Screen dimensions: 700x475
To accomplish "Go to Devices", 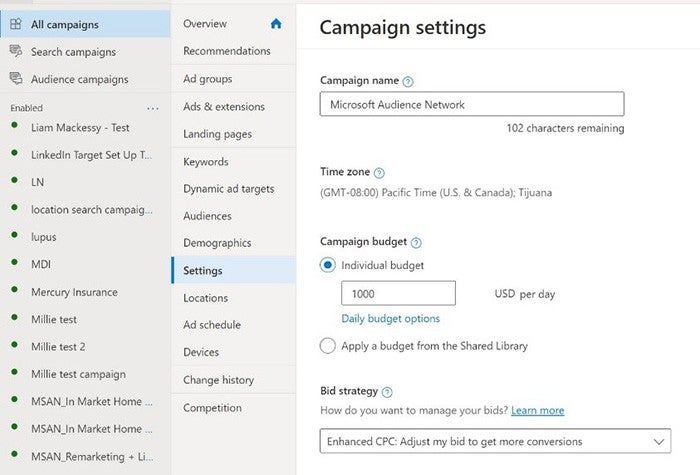I will (201, 352).
